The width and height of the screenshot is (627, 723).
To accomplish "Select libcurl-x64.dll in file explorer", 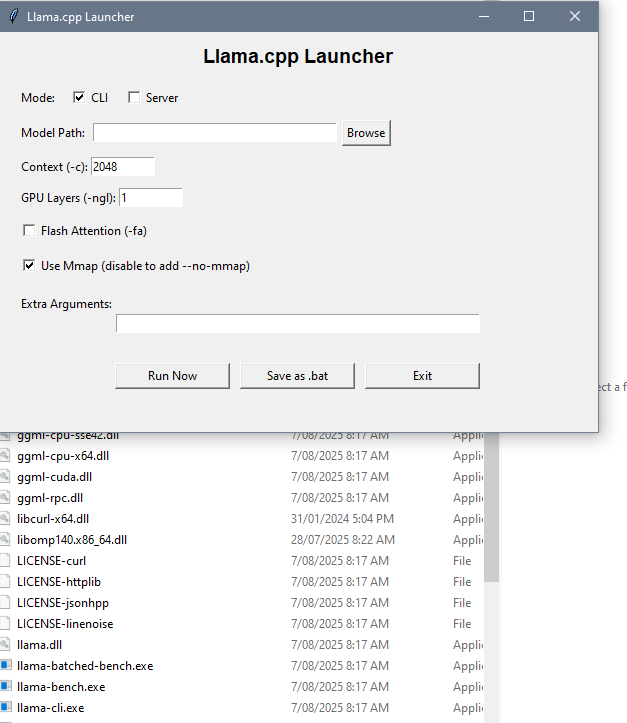I will [x=53, y=519].
